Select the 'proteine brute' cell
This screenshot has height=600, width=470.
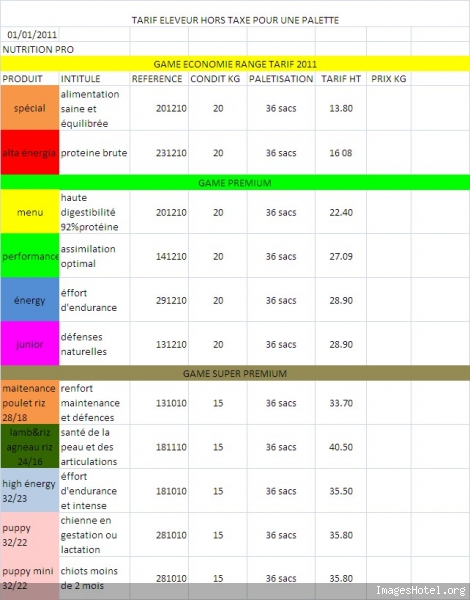94,153
